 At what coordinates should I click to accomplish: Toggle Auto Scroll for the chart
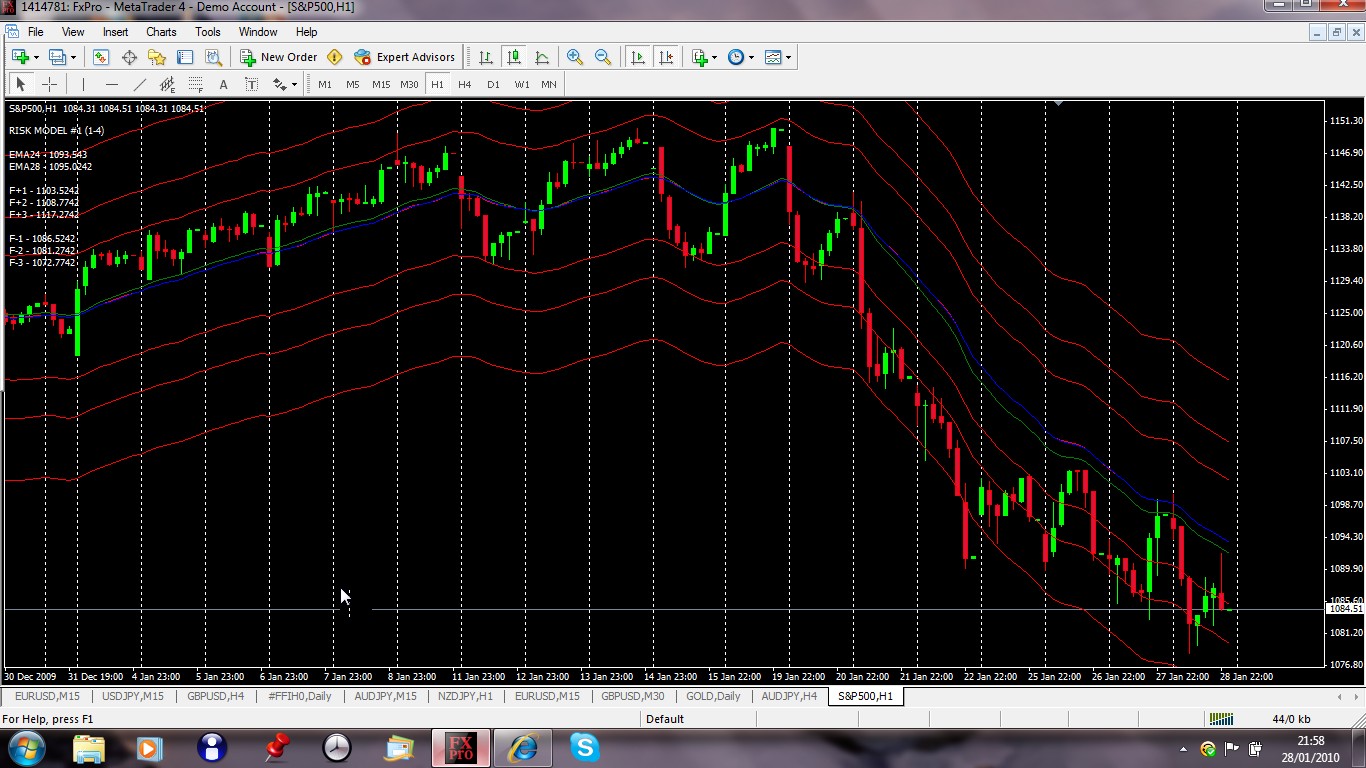pos(638,57)
